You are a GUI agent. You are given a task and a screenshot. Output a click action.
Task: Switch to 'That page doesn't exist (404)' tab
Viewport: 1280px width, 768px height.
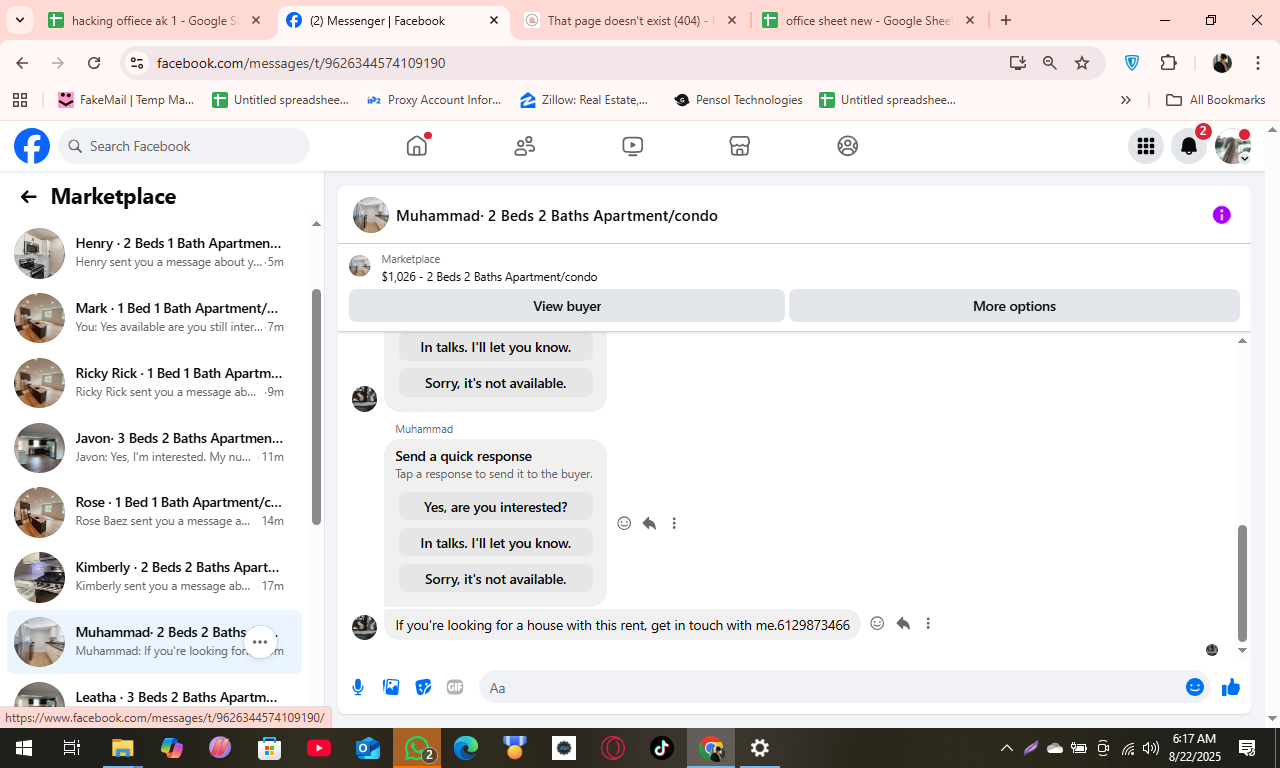632,20
